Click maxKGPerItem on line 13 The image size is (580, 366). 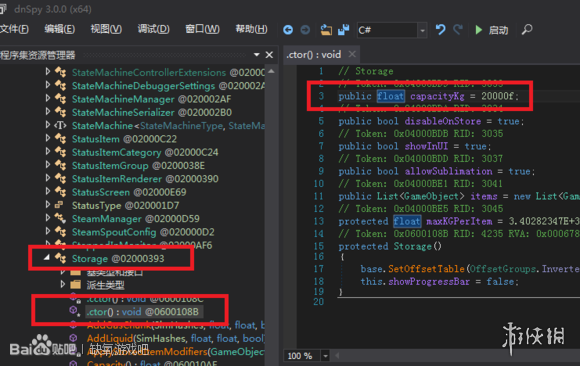click(459, 221)
